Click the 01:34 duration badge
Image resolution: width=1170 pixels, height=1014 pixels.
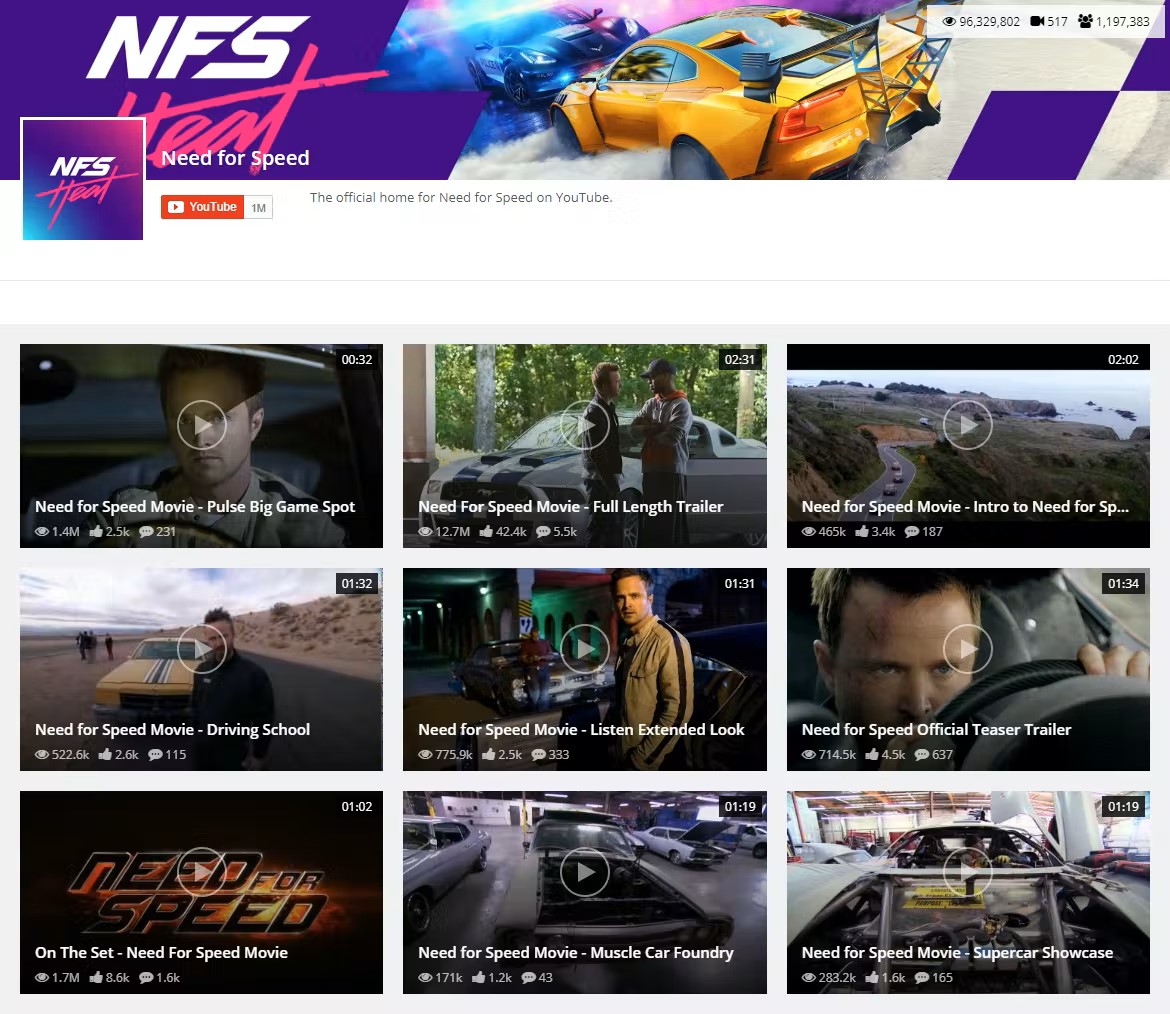[1123, 583]
